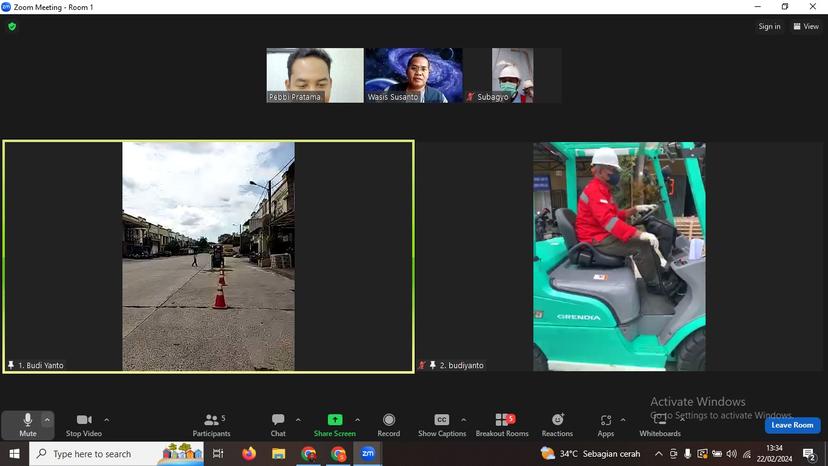Screen dimensions: 828x466
Task: Select Wasis Susanto video thumbnail
Action: pyautogui.click(x=413, y=75)
